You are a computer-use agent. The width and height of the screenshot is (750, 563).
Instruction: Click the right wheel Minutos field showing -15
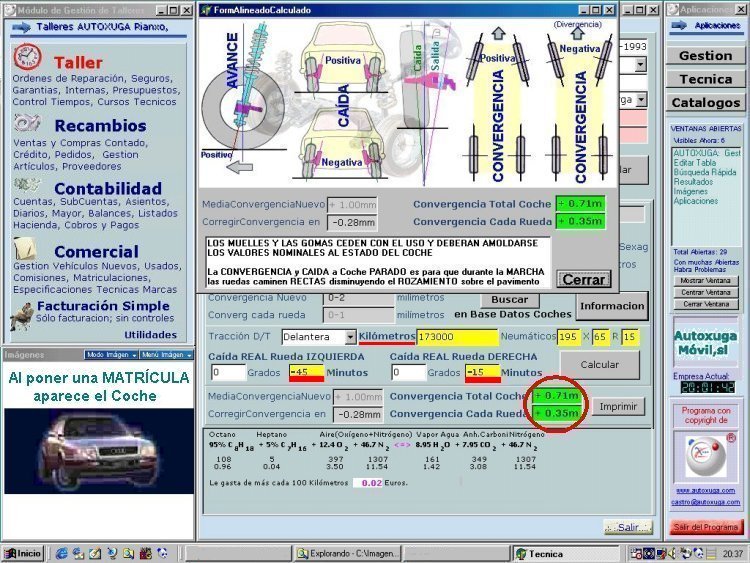click(483, 373)
